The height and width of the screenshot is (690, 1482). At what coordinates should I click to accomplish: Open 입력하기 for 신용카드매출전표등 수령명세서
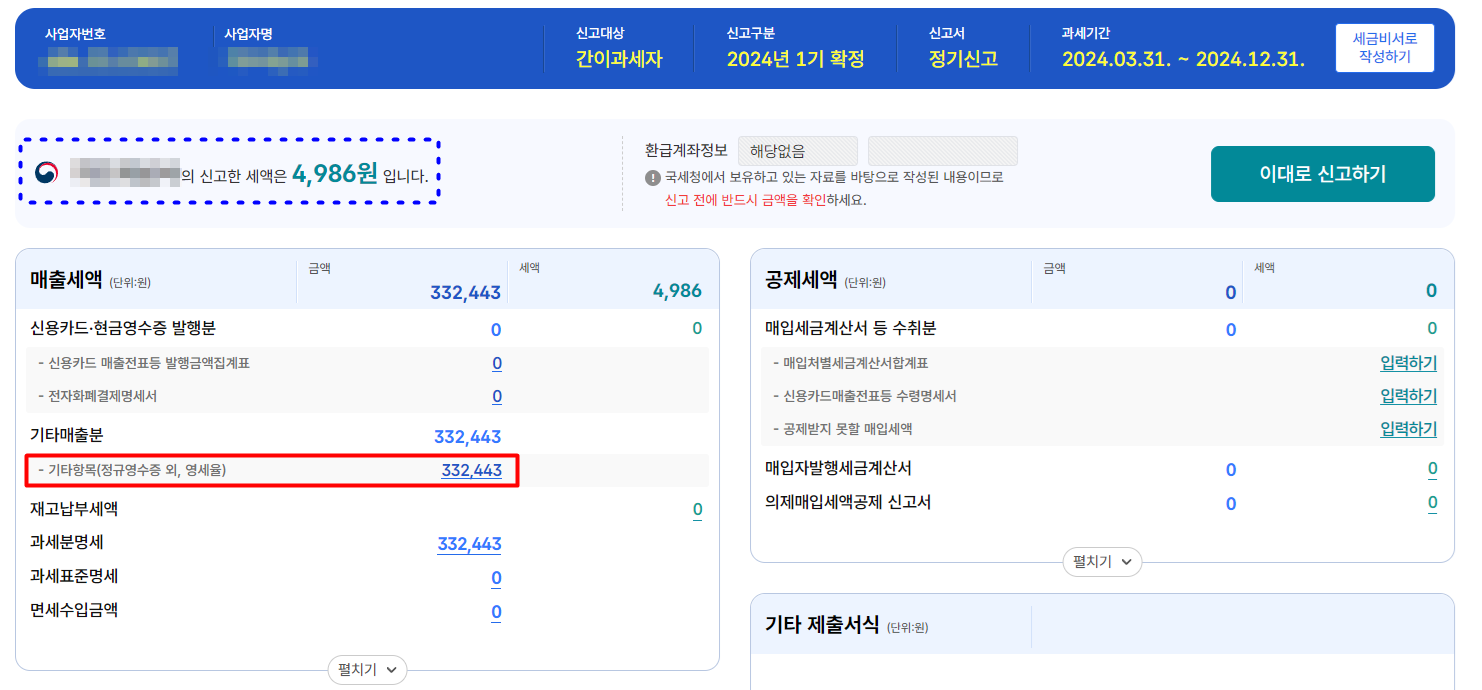click(x=1406, y=395)
